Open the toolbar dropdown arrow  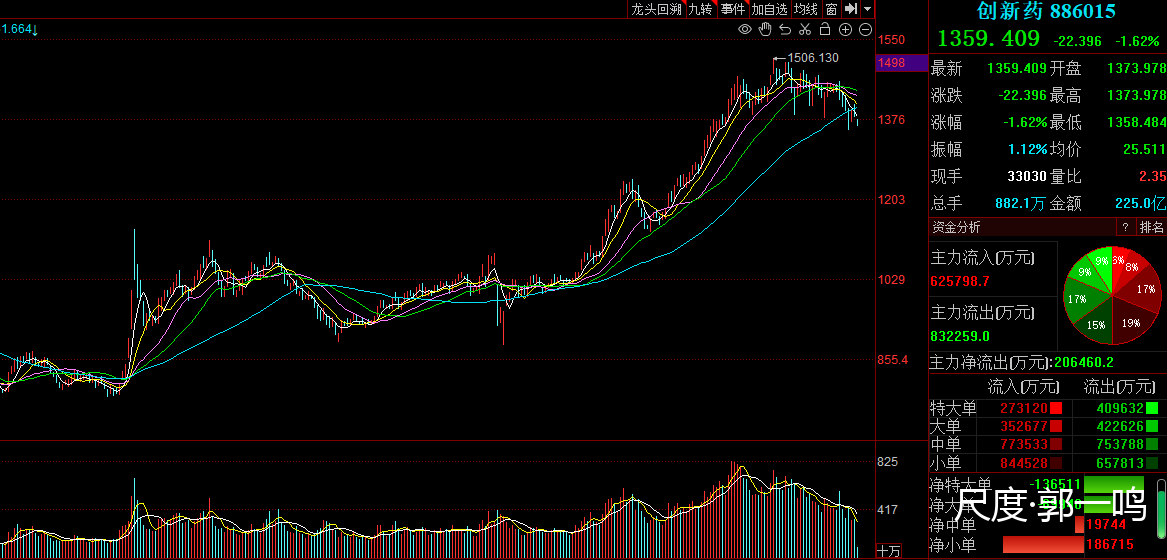pos(867,9)
